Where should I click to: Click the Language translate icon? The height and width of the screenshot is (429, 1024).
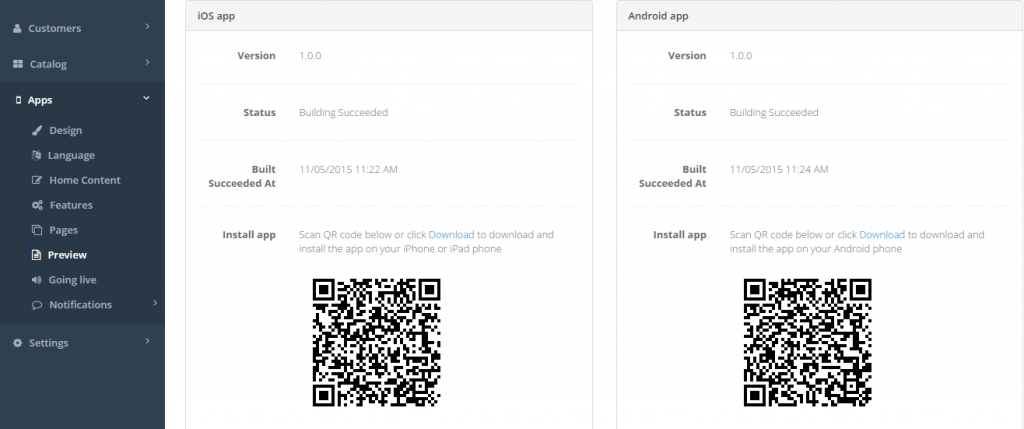[37, 155]
